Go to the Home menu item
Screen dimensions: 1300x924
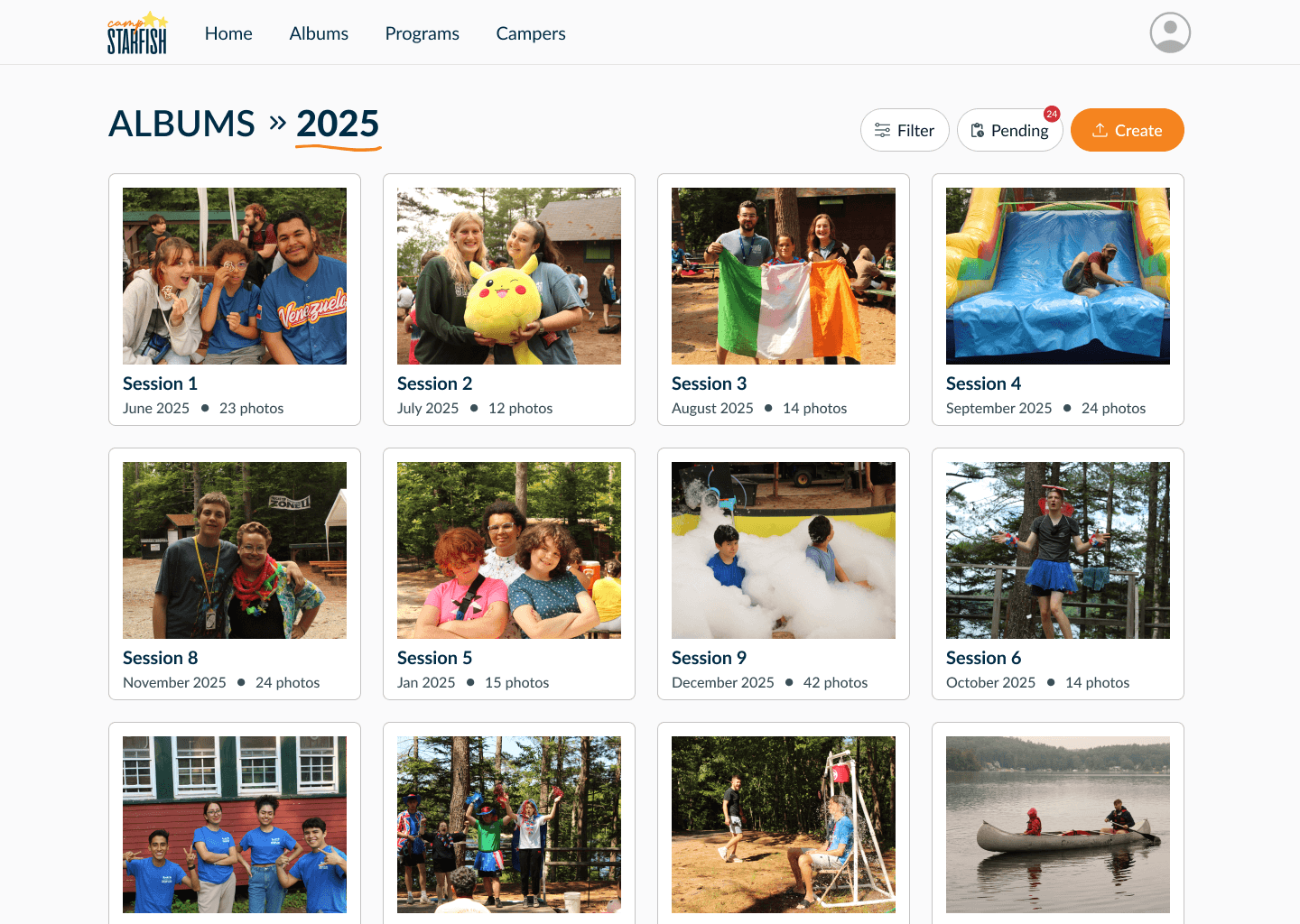coord(228,33)
